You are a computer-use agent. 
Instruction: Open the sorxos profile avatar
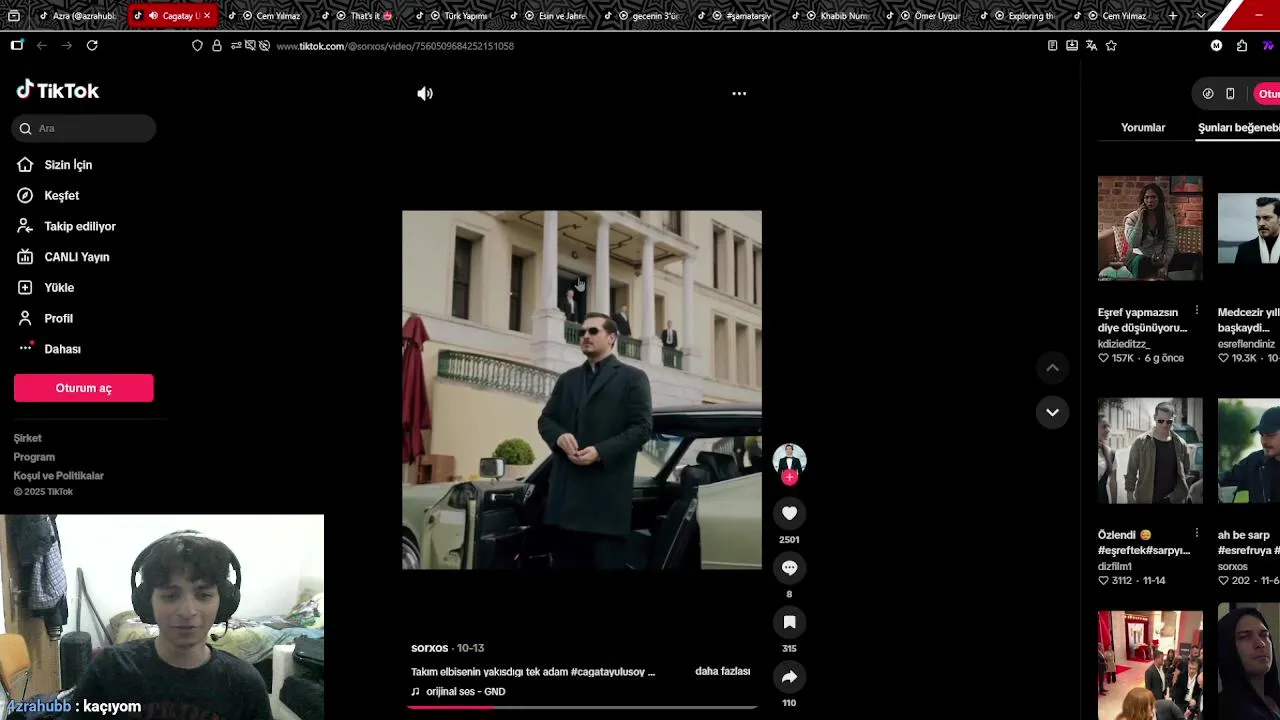click(x=789, y=458)
